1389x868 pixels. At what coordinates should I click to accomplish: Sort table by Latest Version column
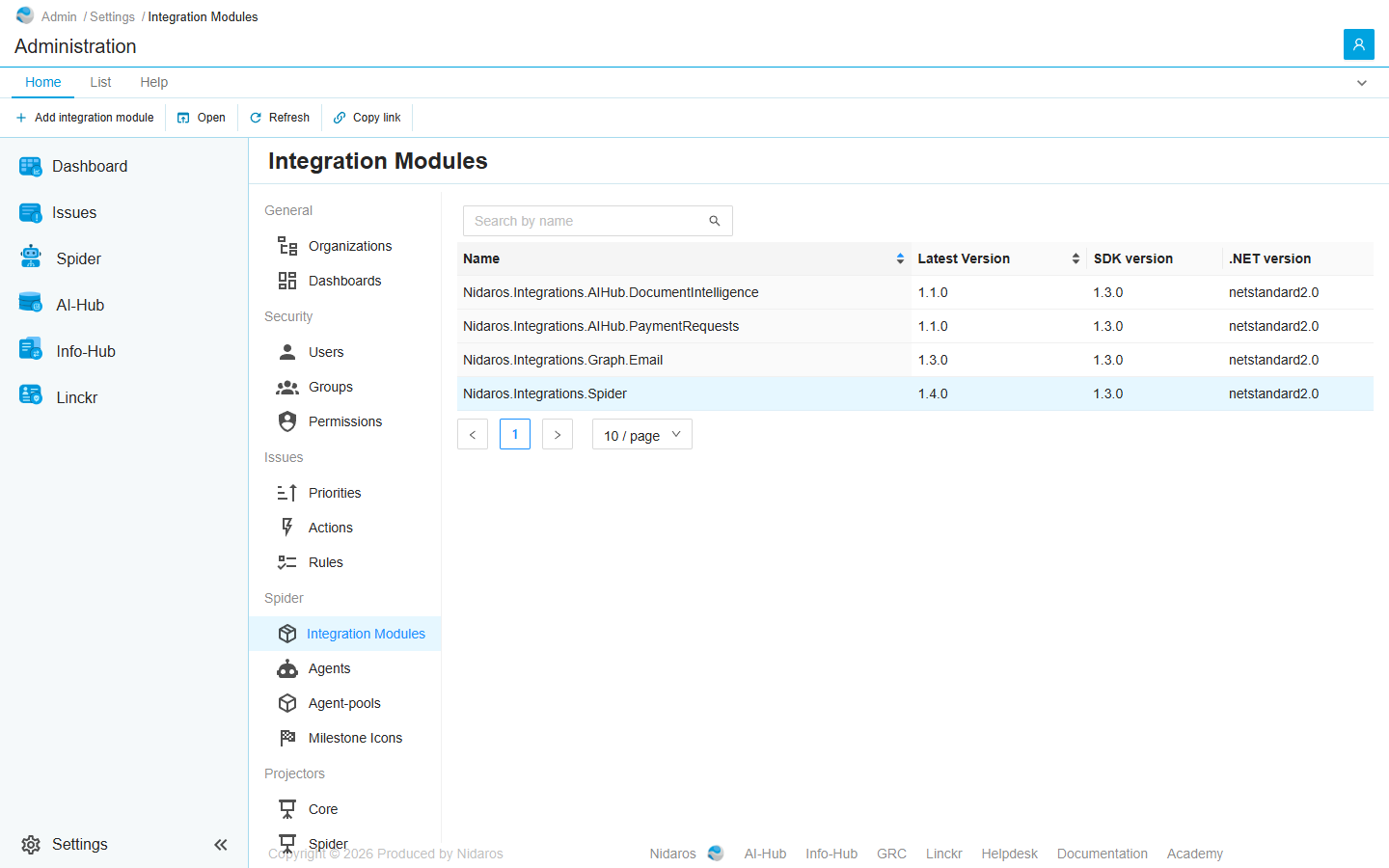[998, 258]
